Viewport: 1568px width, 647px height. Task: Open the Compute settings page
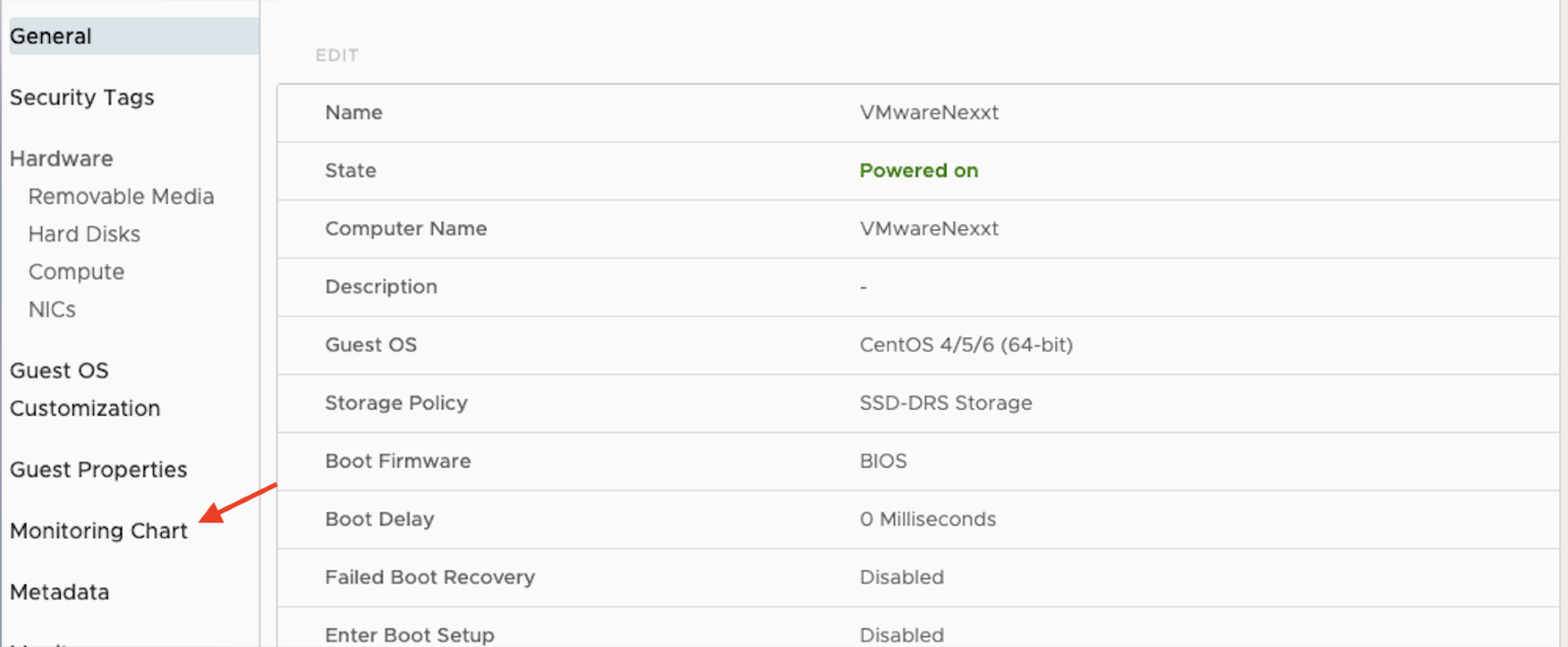pyautogui.click(x=75, y=272)
